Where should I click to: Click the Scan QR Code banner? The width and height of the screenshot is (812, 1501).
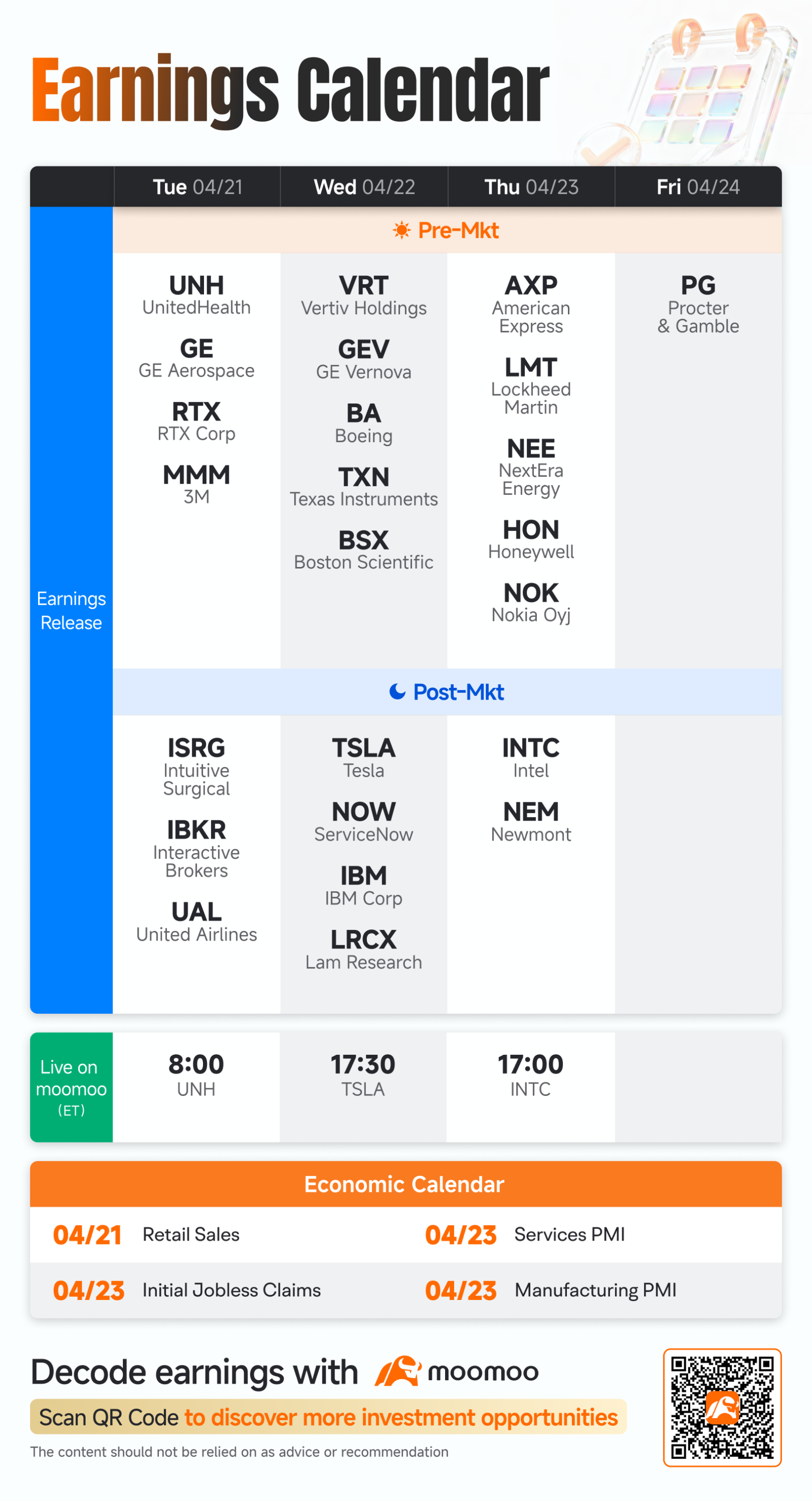click(x=328, y=1417)
